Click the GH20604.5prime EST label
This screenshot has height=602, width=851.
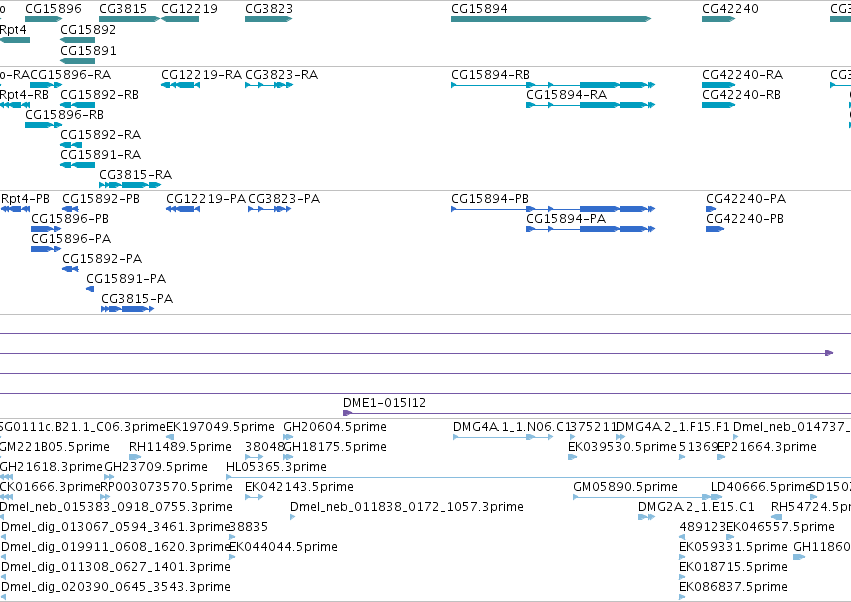tap(335, 427)
